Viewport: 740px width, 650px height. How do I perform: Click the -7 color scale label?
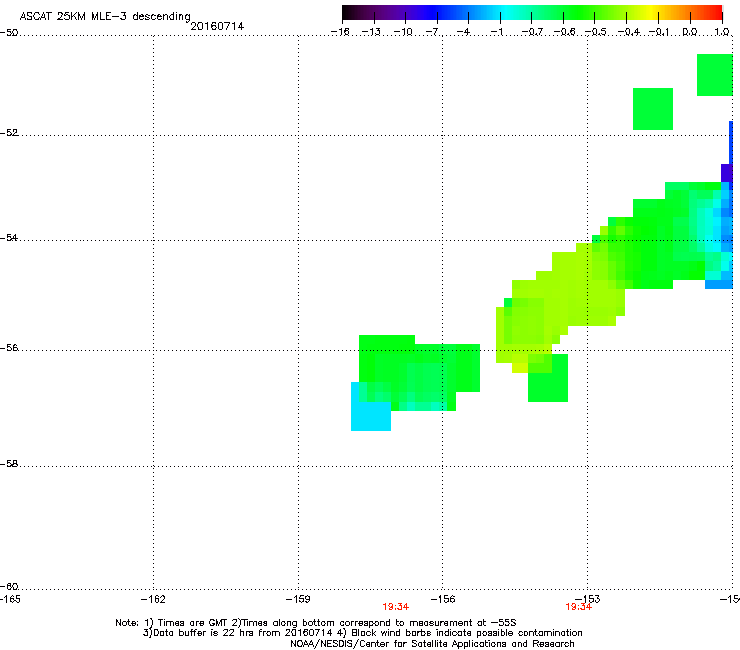(432, 32)
